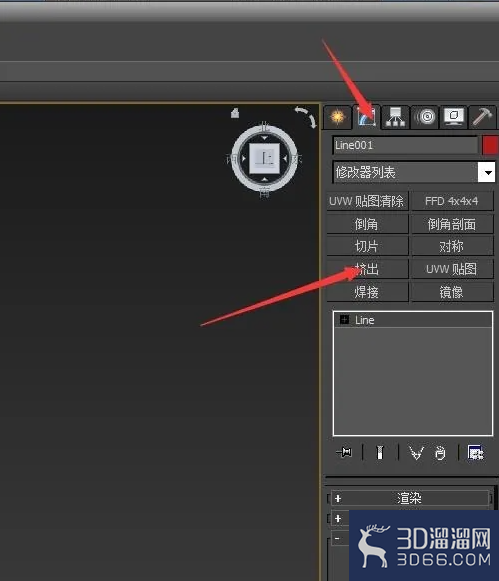Open the Create command panel tab

pos(337,117)
